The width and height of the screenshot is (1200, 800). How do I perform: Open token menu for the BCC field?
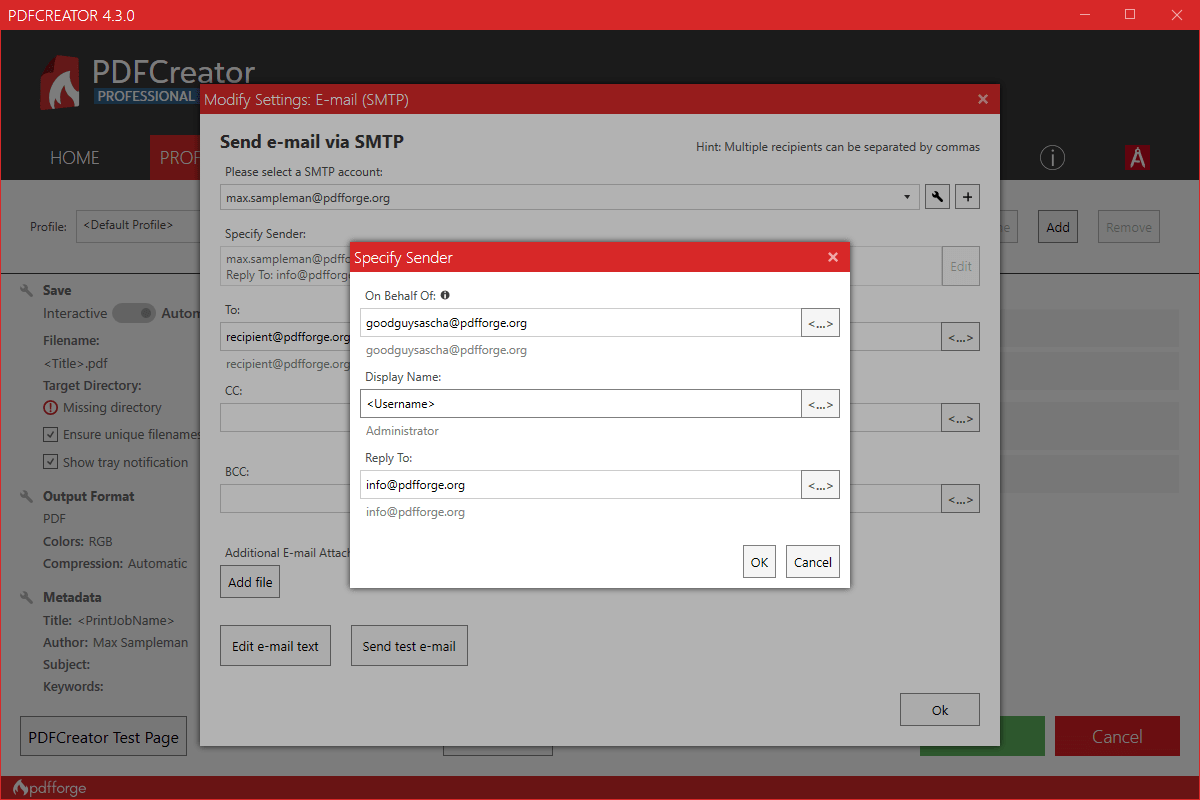(x=960, y=499)
